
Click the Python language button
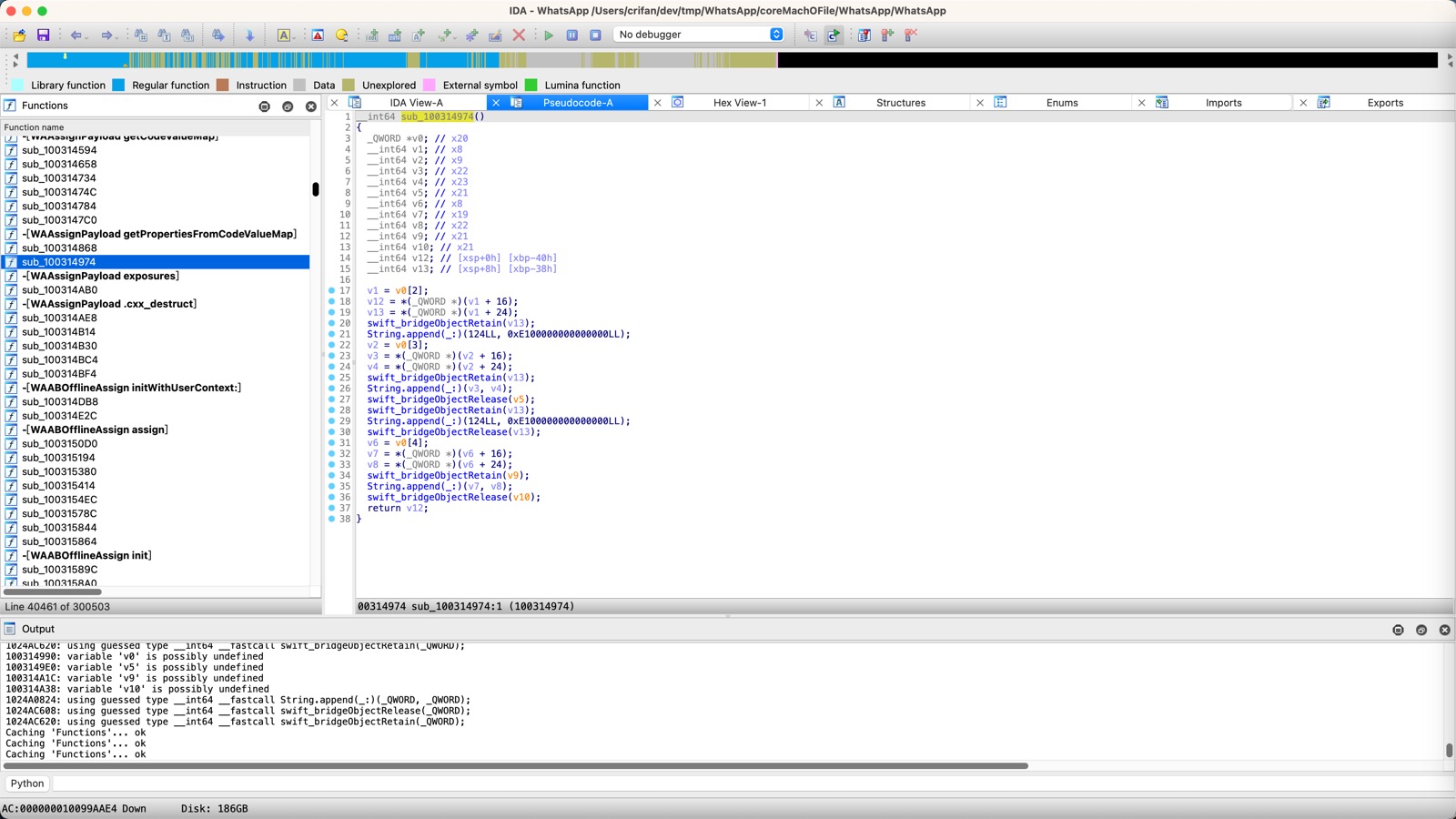pyautogui.click(x=27, y=784)
